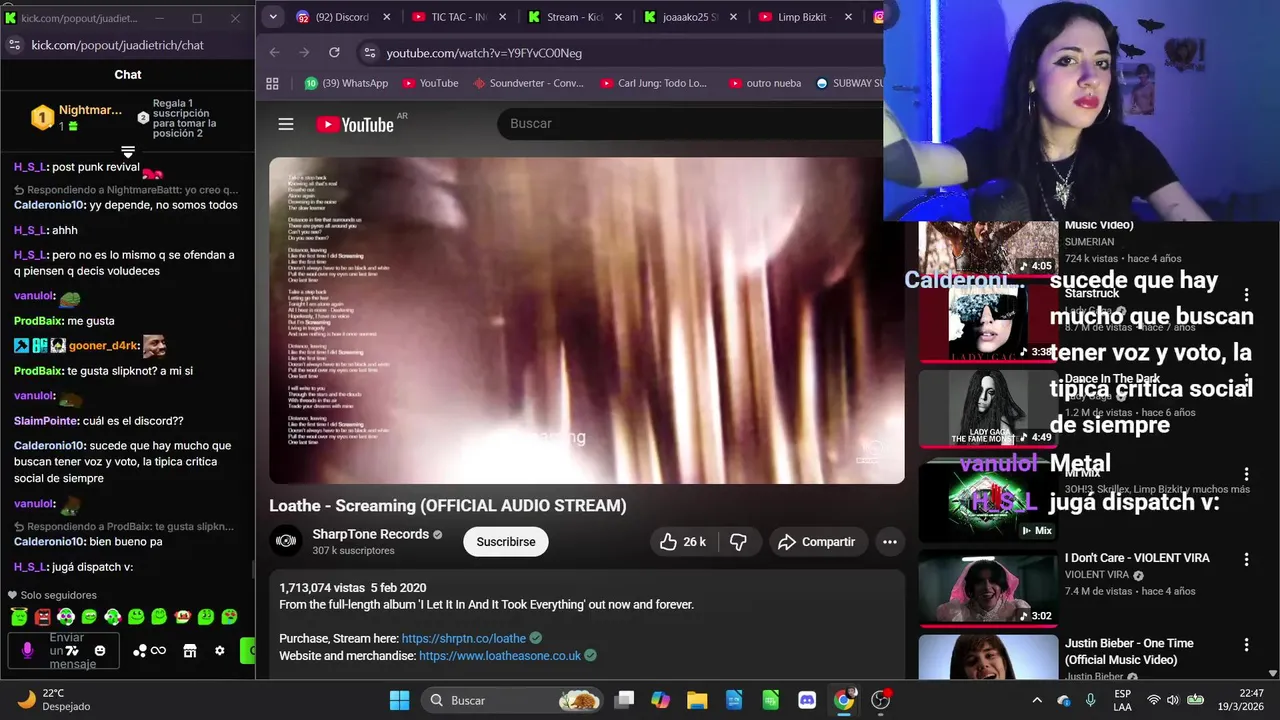This screenshot has width=1280, height=720.
Task: View site information icon in address bar
Action: (x=370, y=52)
